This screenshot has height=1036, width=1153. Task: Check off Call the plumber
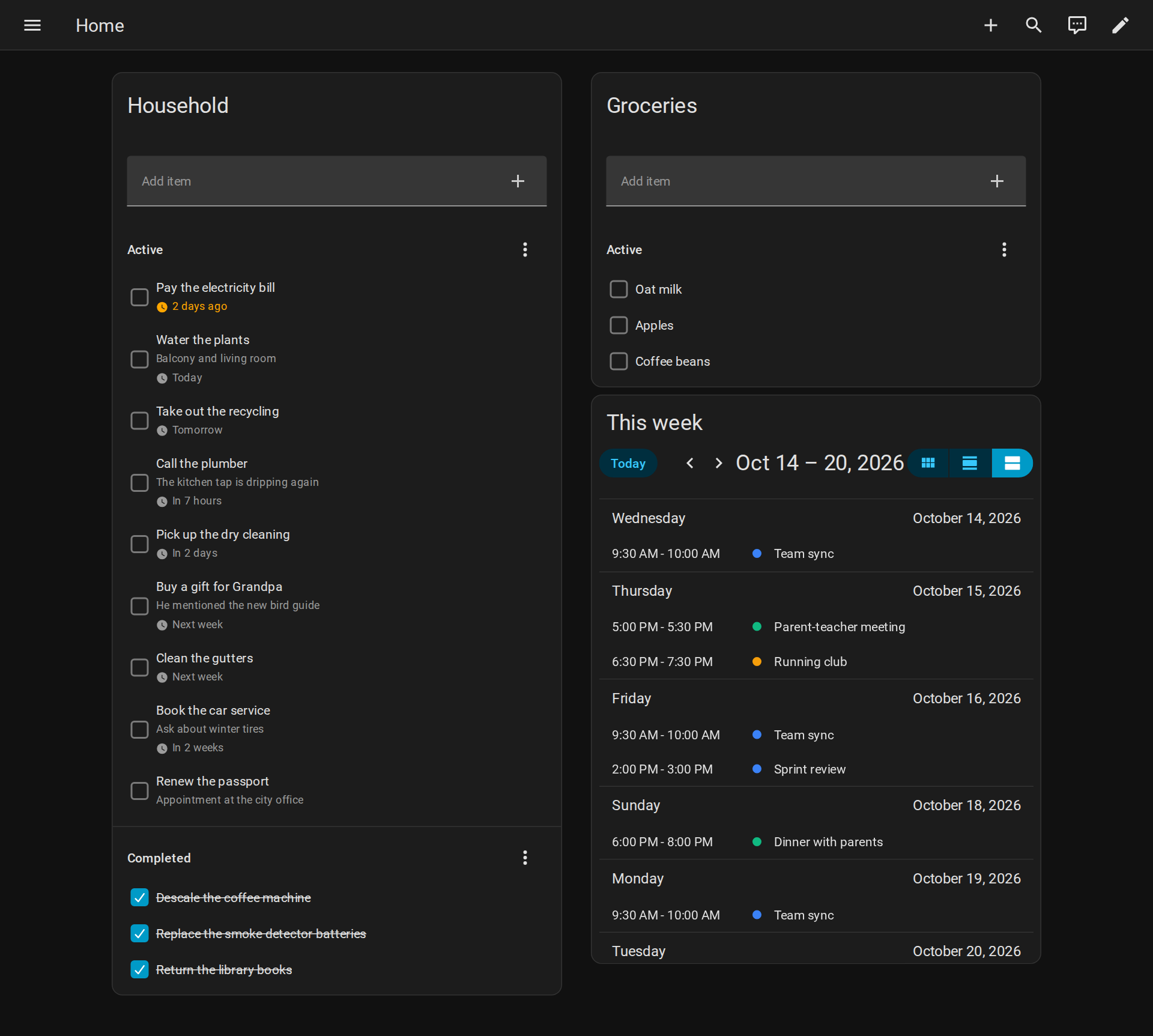[x=139, y=482]
